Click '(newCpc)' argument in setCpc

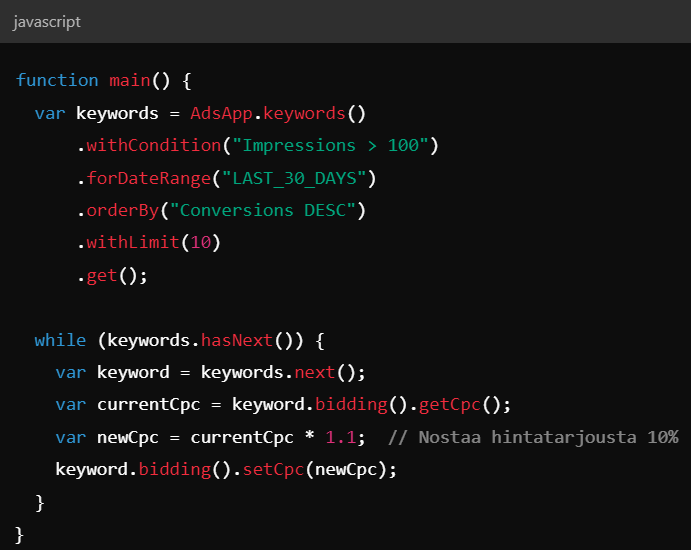point(346,470)
